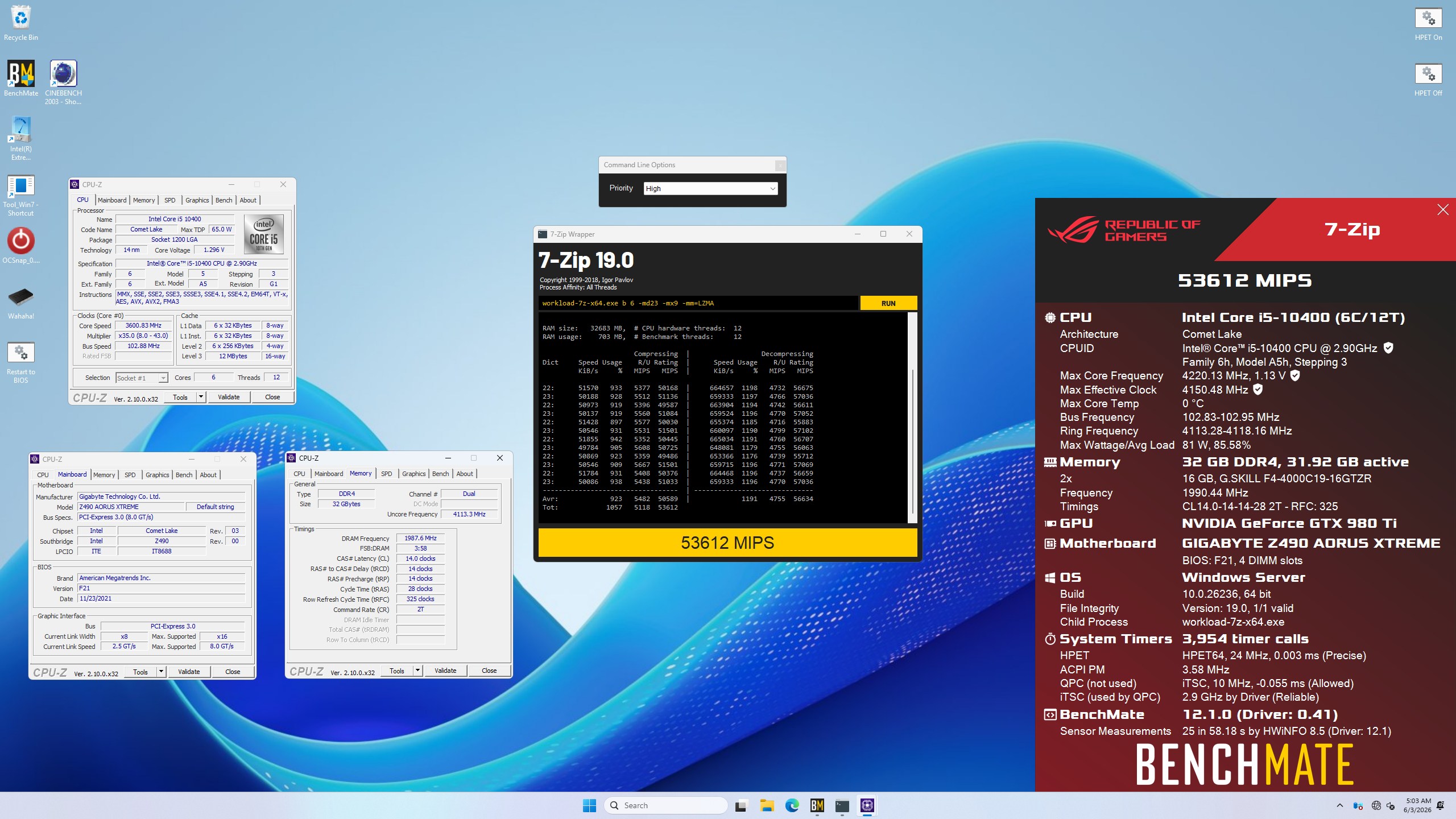Click the network icon in system tray
Image resolution: width=1456 pixels, height=819 pixels.
point(1376,805)
